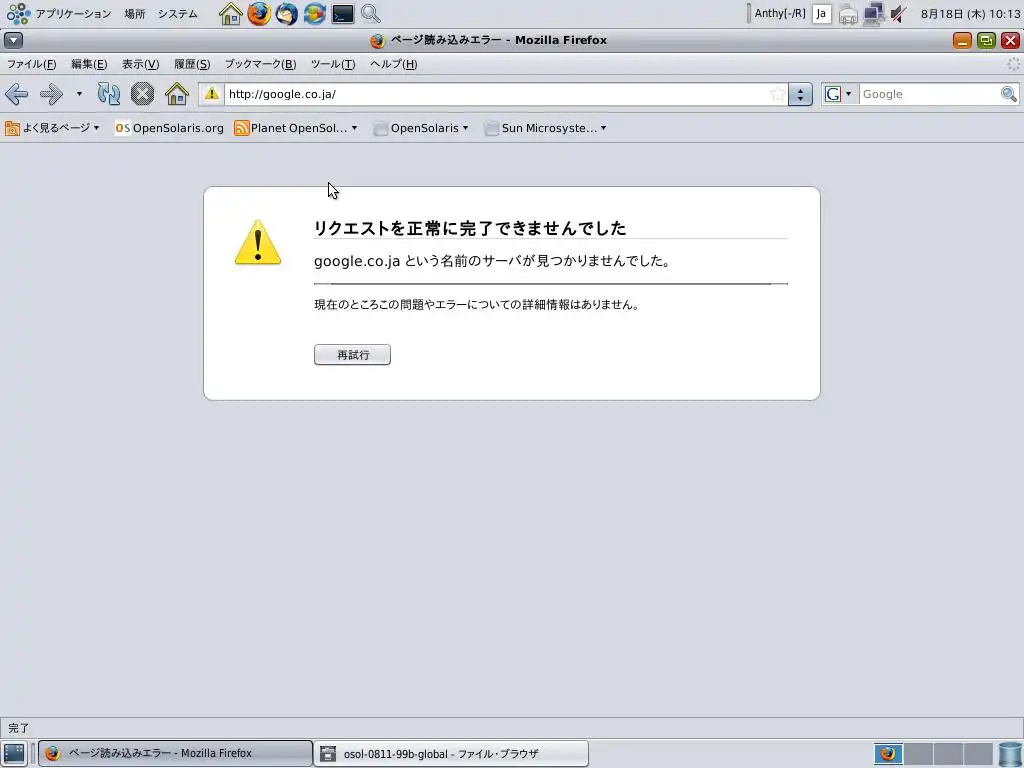Click the forward navigation arrow
This screenshot has height=768, width=1024.
(51, 94)
